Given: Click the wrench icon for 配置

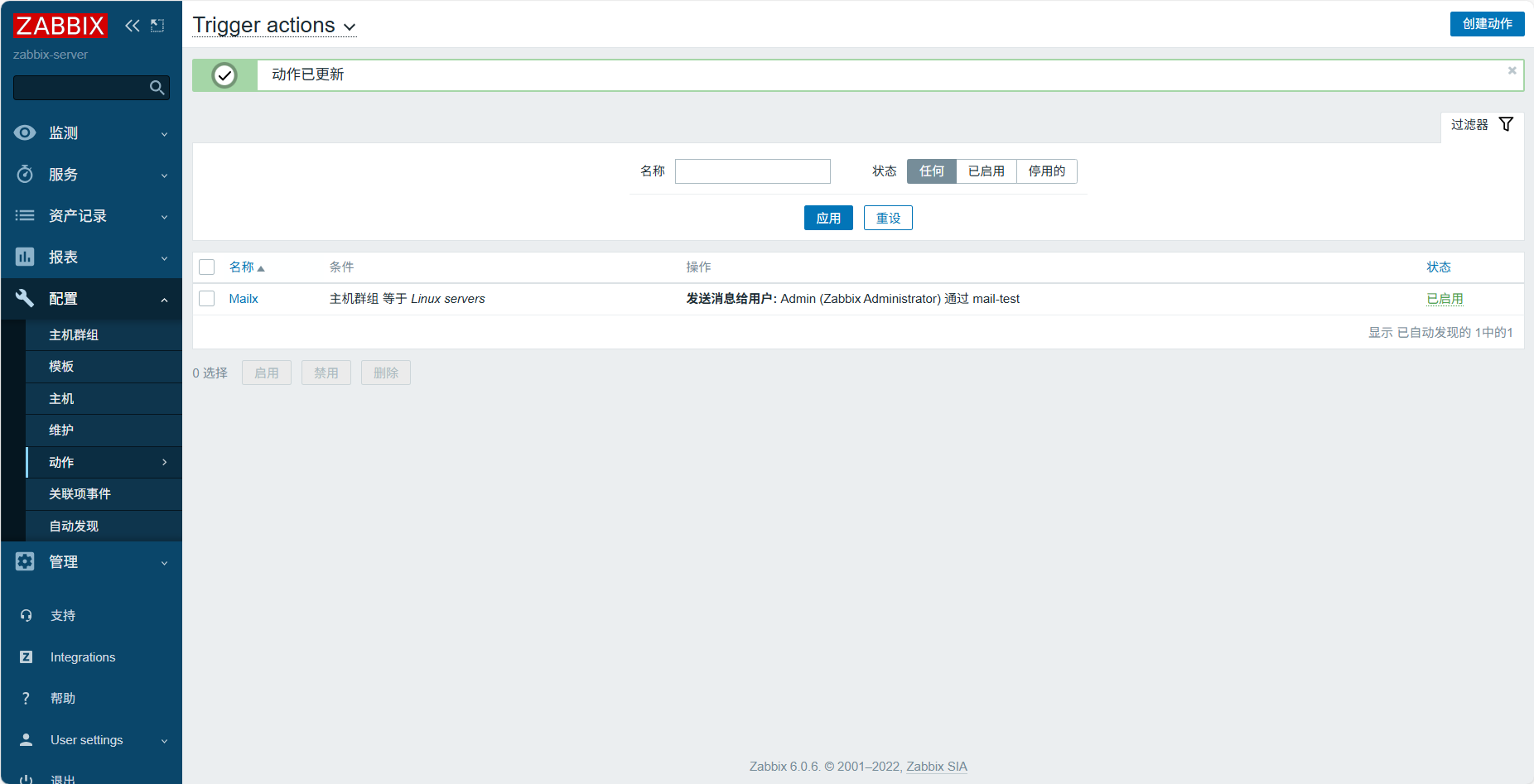Looking at the screenshot, I should 25,298.
